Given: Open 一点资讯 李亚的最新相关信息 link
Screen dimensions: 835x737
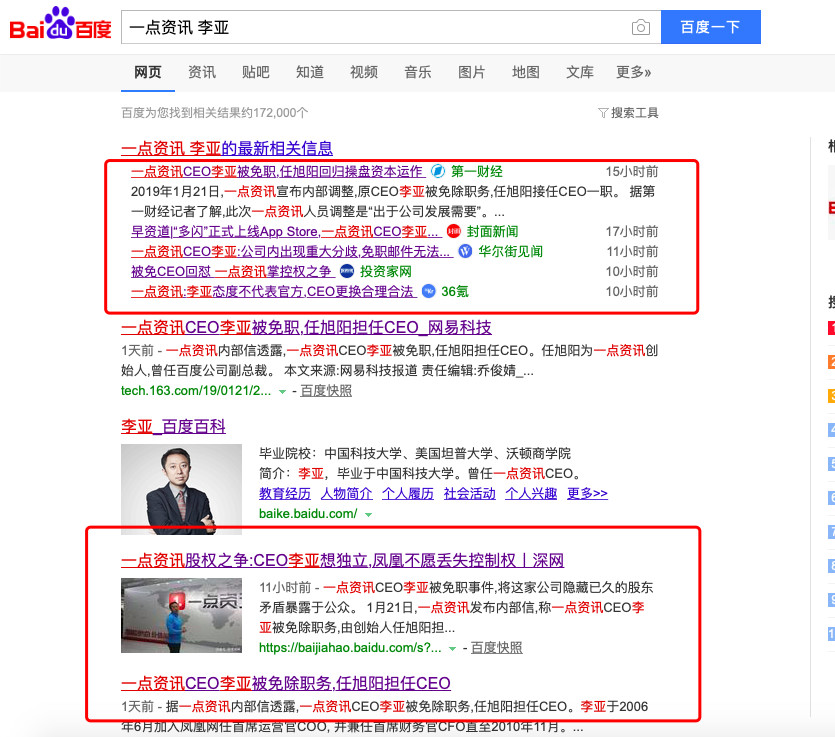Looking at the screenshot, I should (x=227, y=148).
